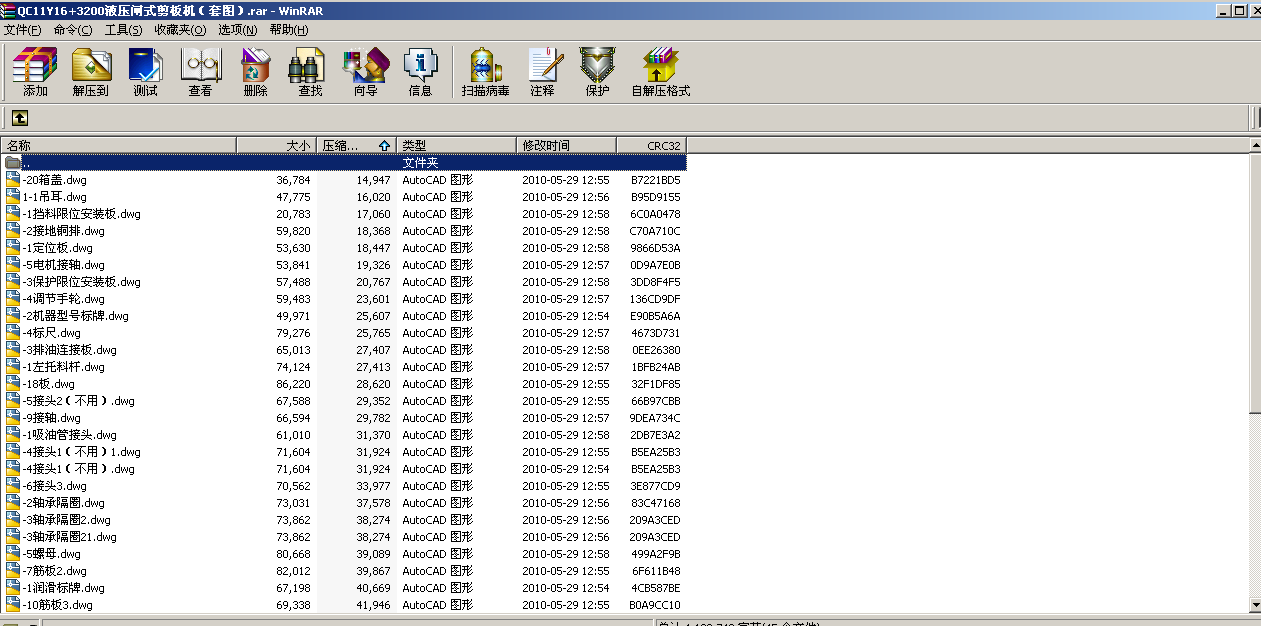Sort files by 修改时间 column header
The image size is (1261, 626).
coord(547,144)
